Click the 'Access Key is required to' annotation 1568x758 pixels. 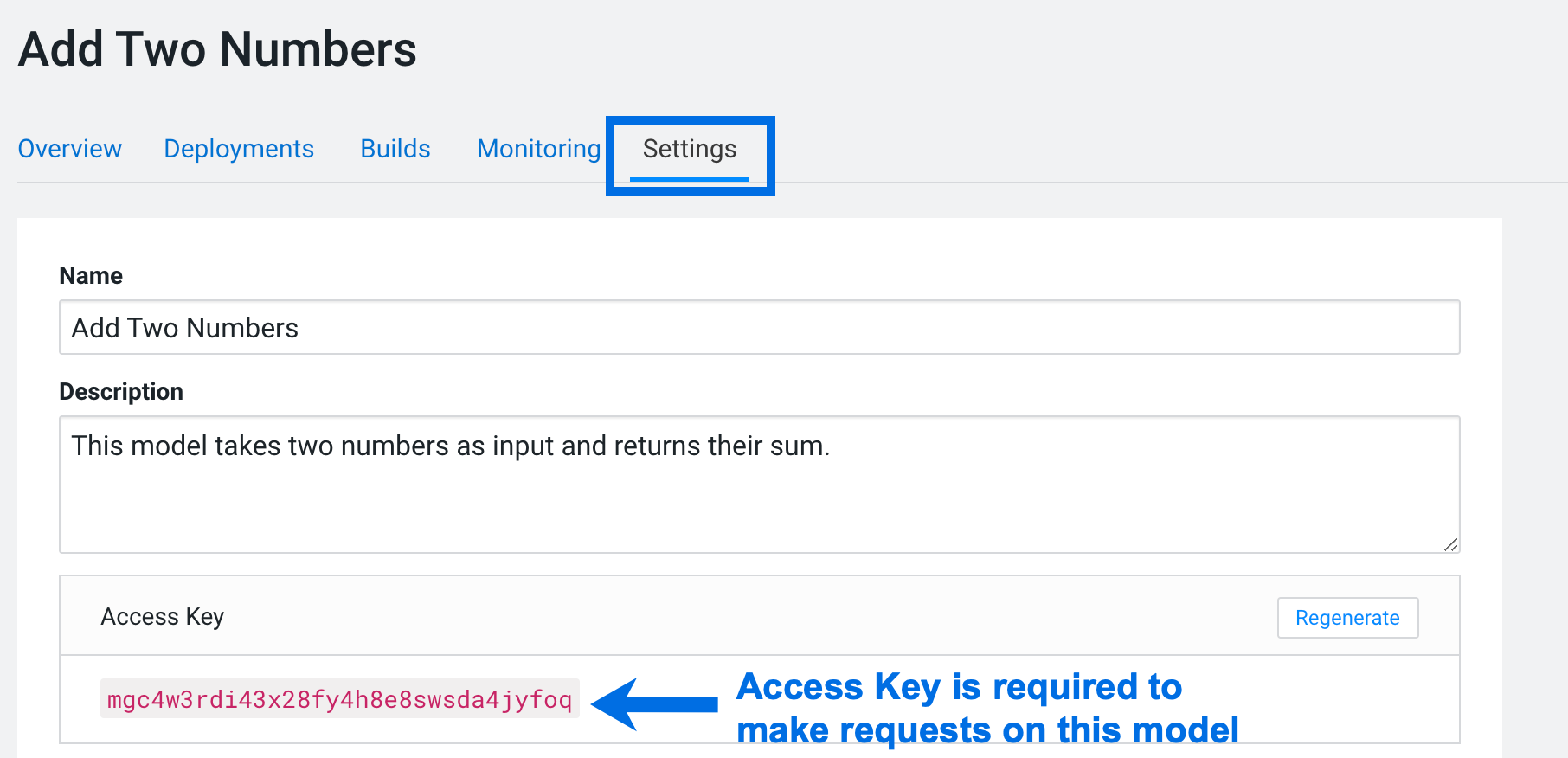959,687
